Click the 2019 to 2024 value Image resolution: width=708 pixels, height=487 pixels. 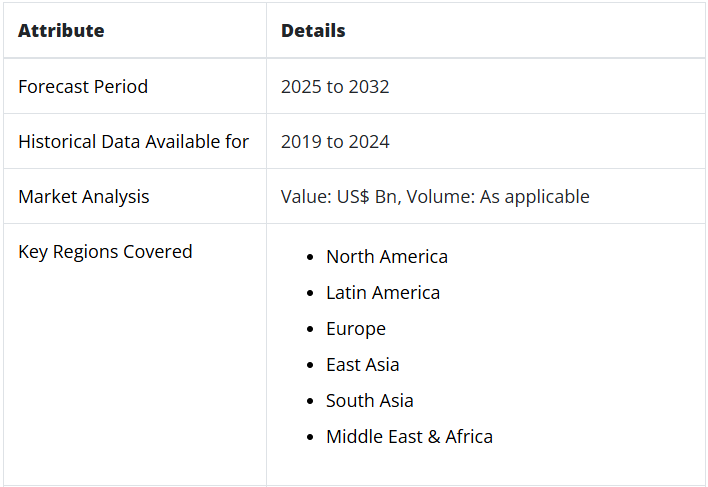pos(335,142)
